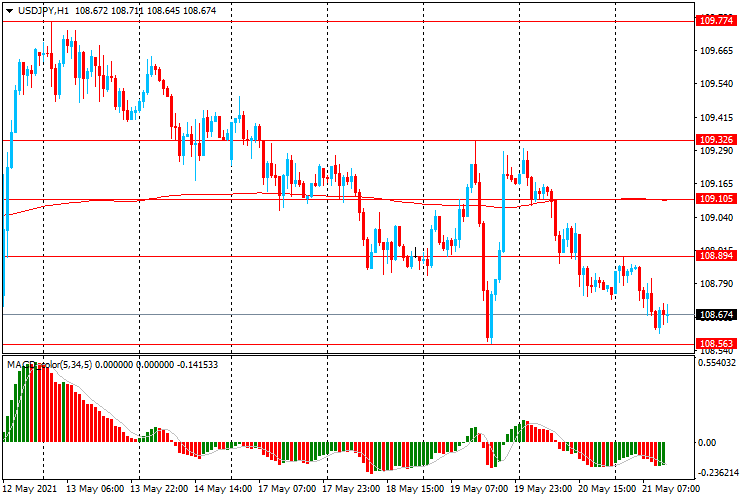Click the 109.540 price axis value
This screenshot has width=740, height=500.
716,84
